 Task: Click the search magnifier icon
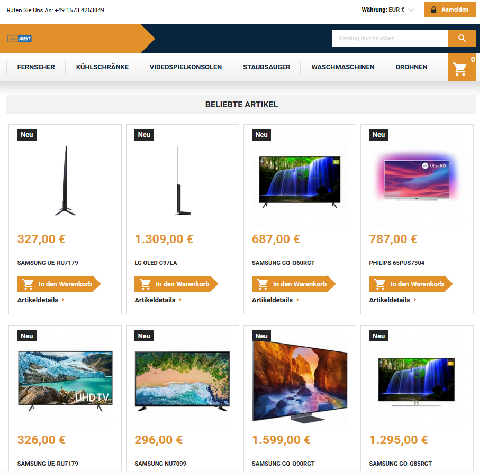pyautogui.click(x=462, y=38)
